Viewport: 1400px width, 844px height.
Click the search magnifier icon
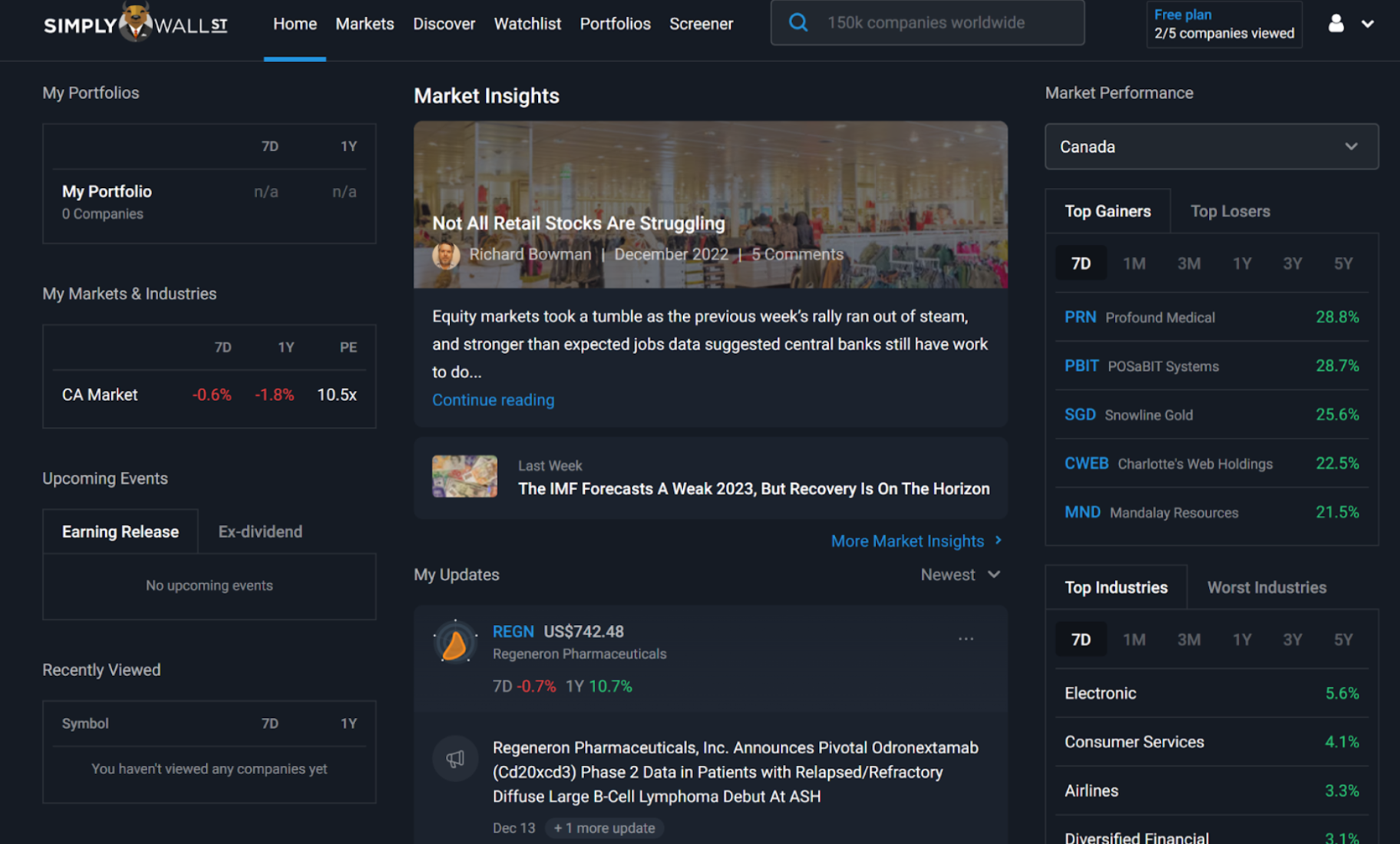coord(798,22)
